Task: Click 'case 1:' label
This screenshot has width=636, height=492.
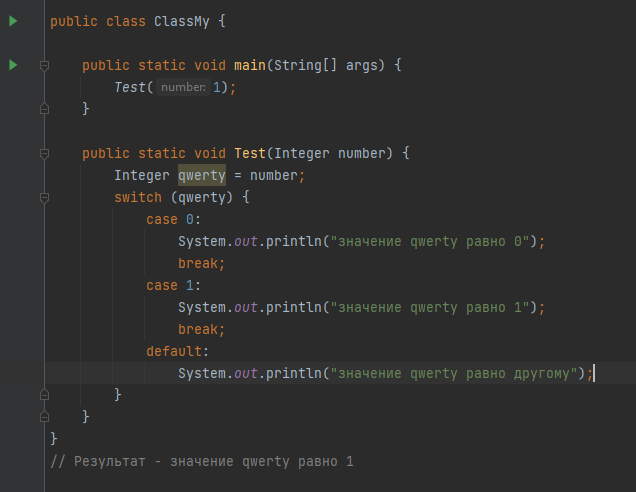Action: pos(173,286)
